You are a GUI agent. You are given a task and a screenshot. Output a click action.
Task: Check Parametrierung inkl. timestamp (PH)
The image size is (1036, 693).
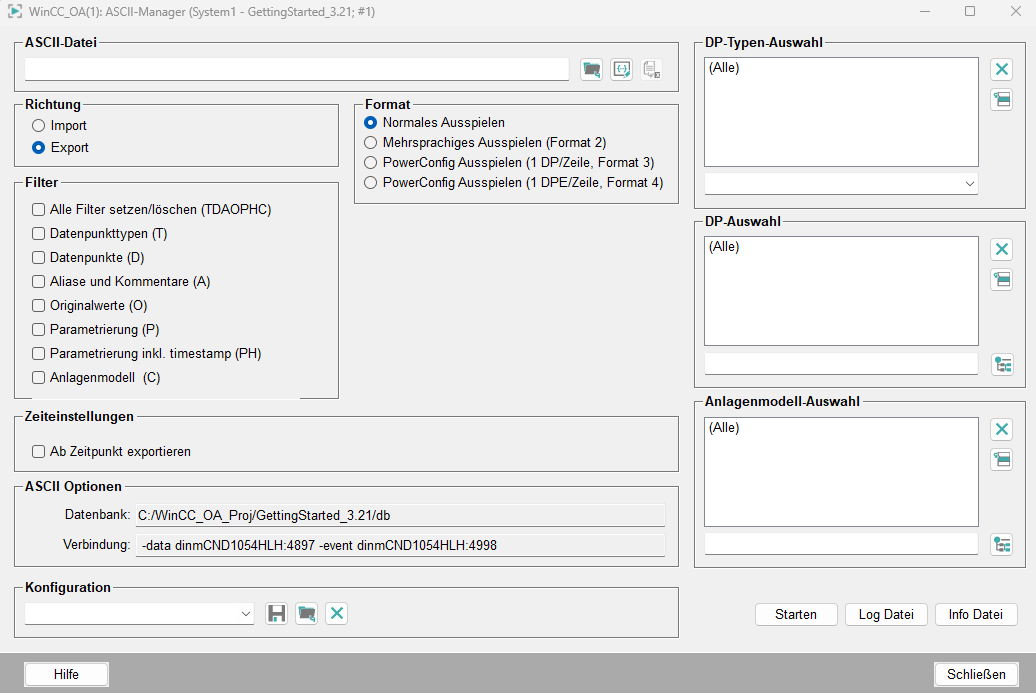[x=38, y=353]
